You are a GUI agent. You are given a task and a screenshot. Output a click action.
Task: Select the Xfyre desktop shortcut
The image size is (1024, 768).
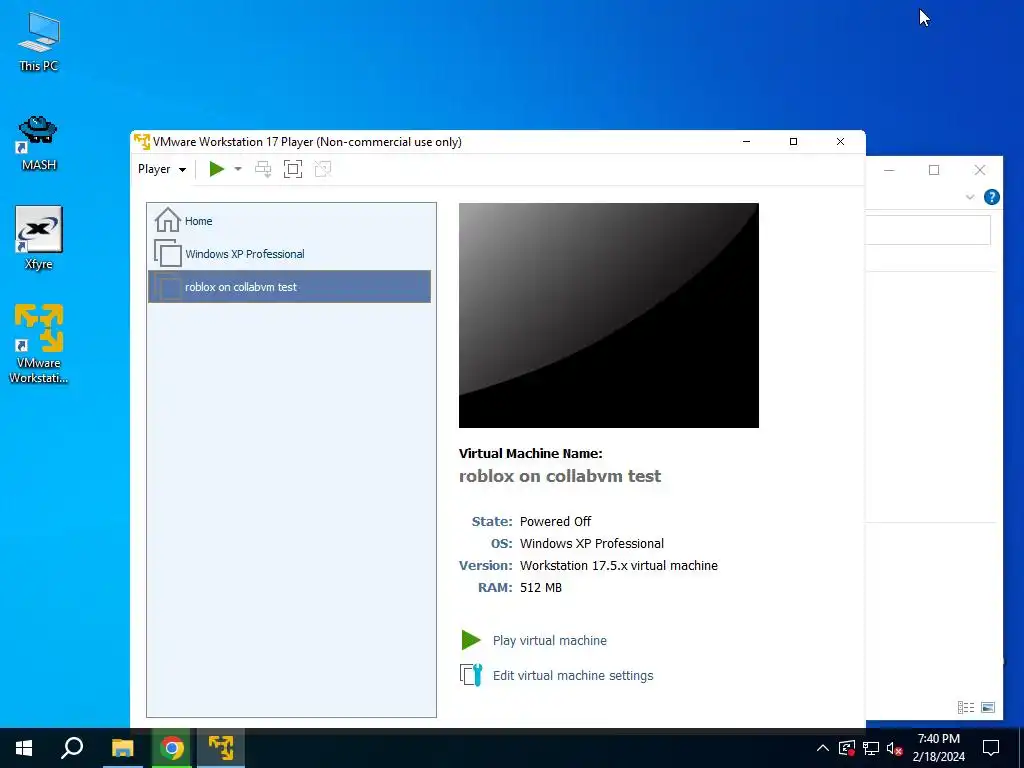click(x=39, y=238)
